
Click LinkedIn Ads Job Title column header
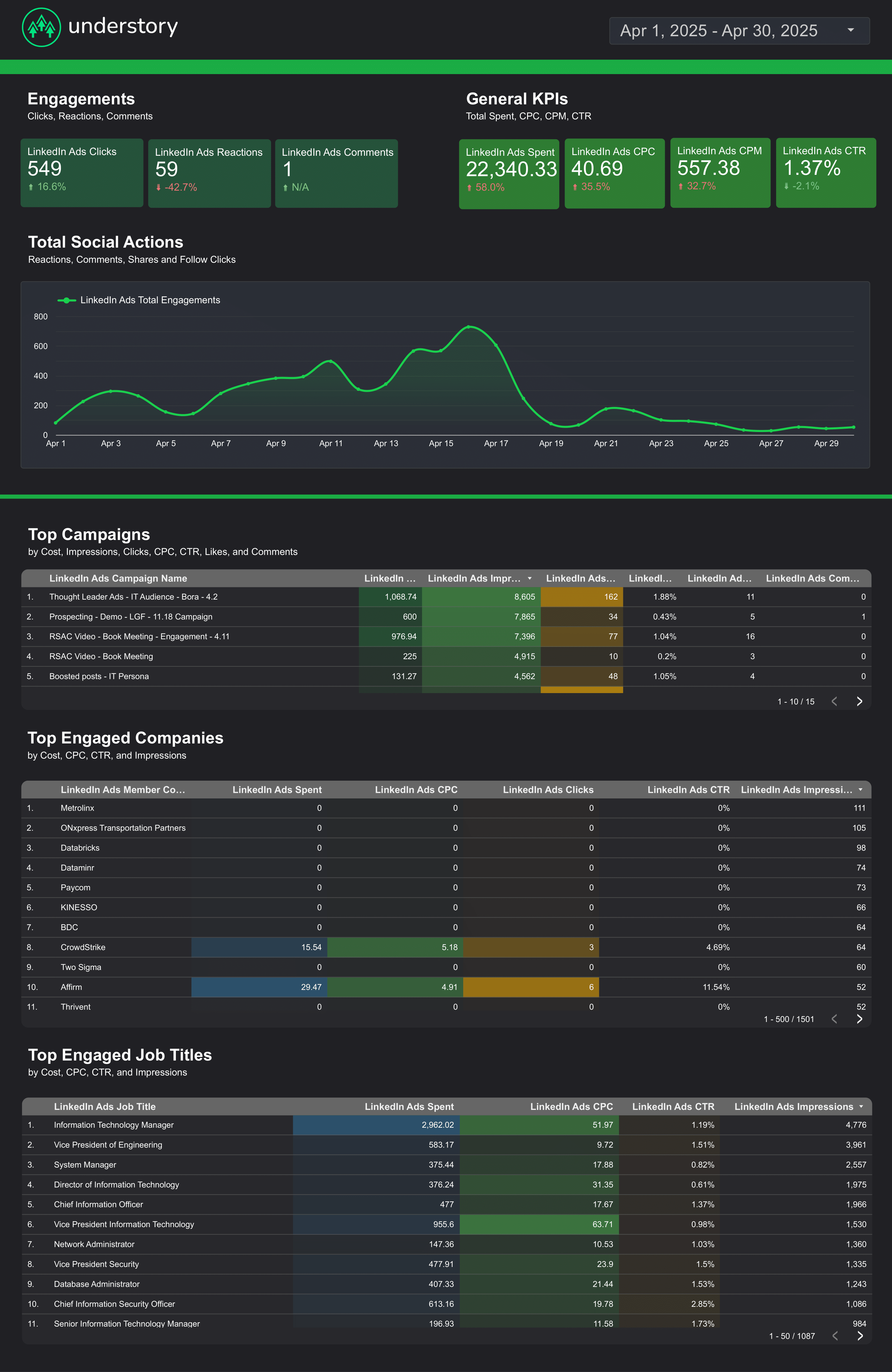tap(105, 1106)
